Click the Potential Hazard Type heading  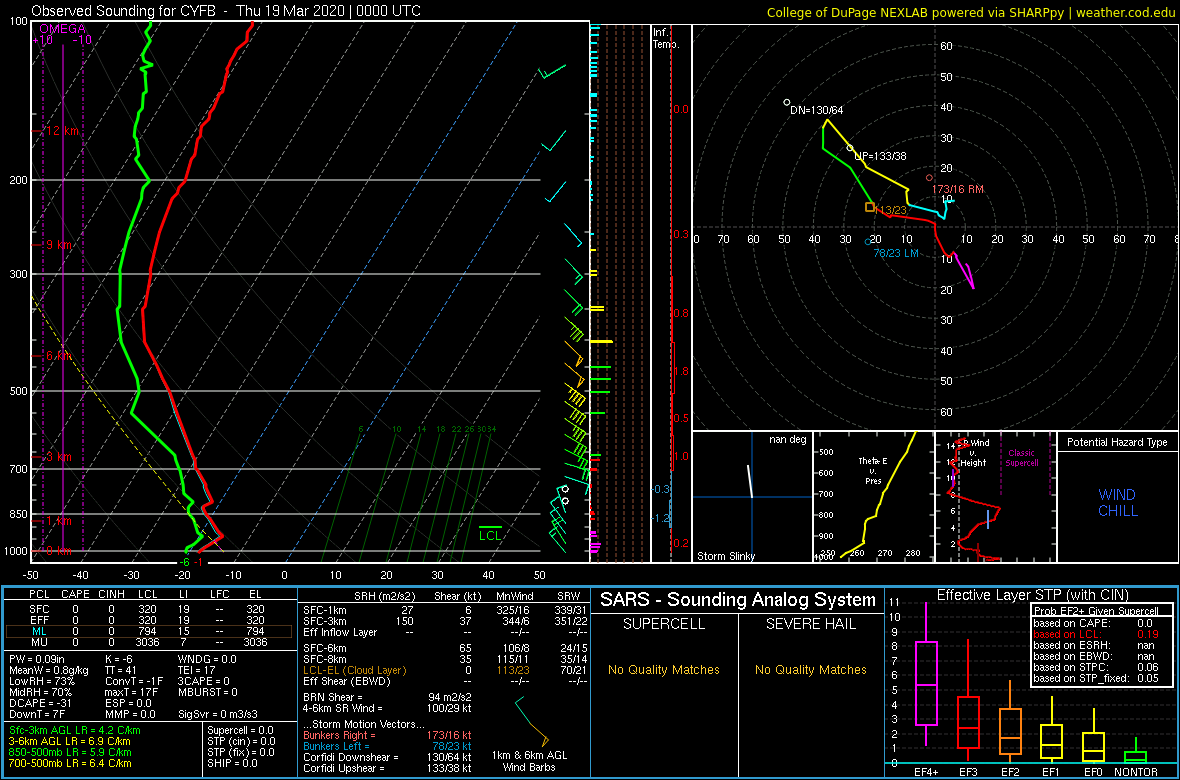(1117, 443)
